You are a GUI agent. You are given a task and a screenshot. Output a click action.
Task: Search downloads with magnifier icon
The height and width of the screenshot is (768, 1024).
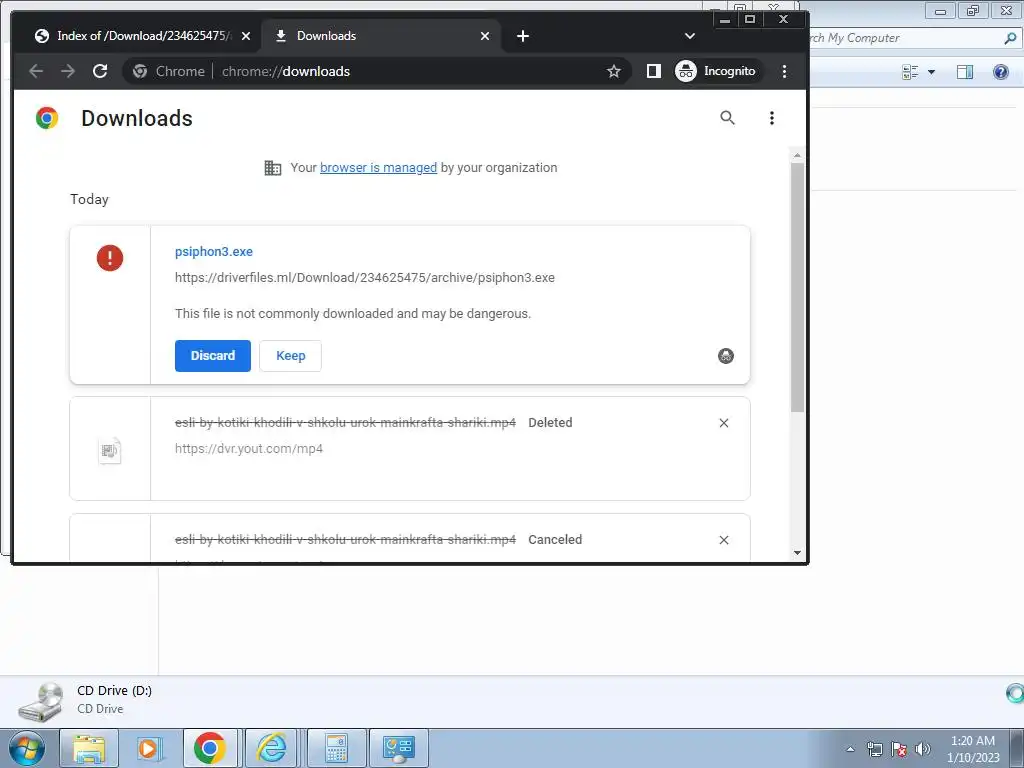click(727, 118)
